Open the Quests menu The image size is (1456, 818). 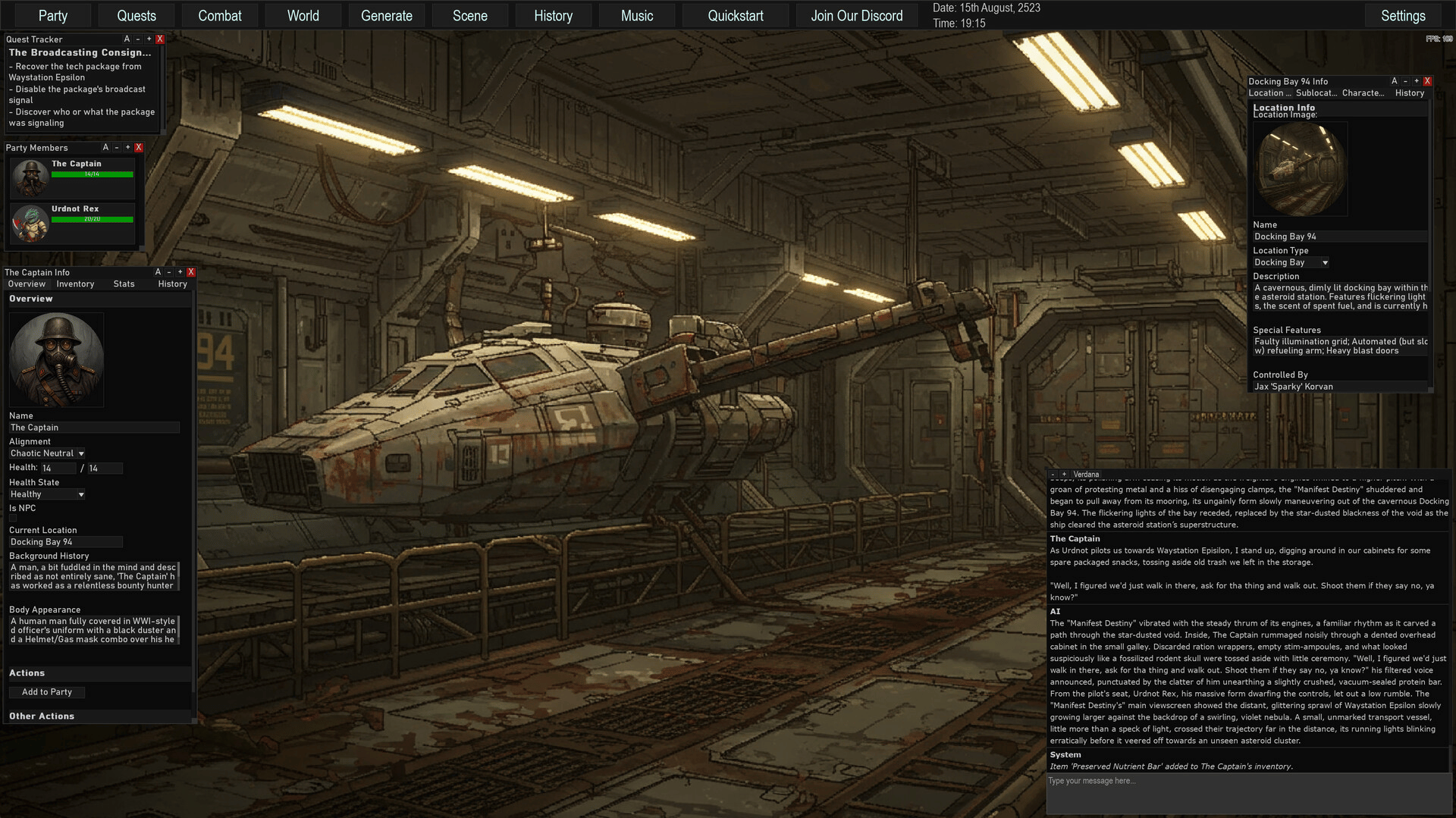136,16
